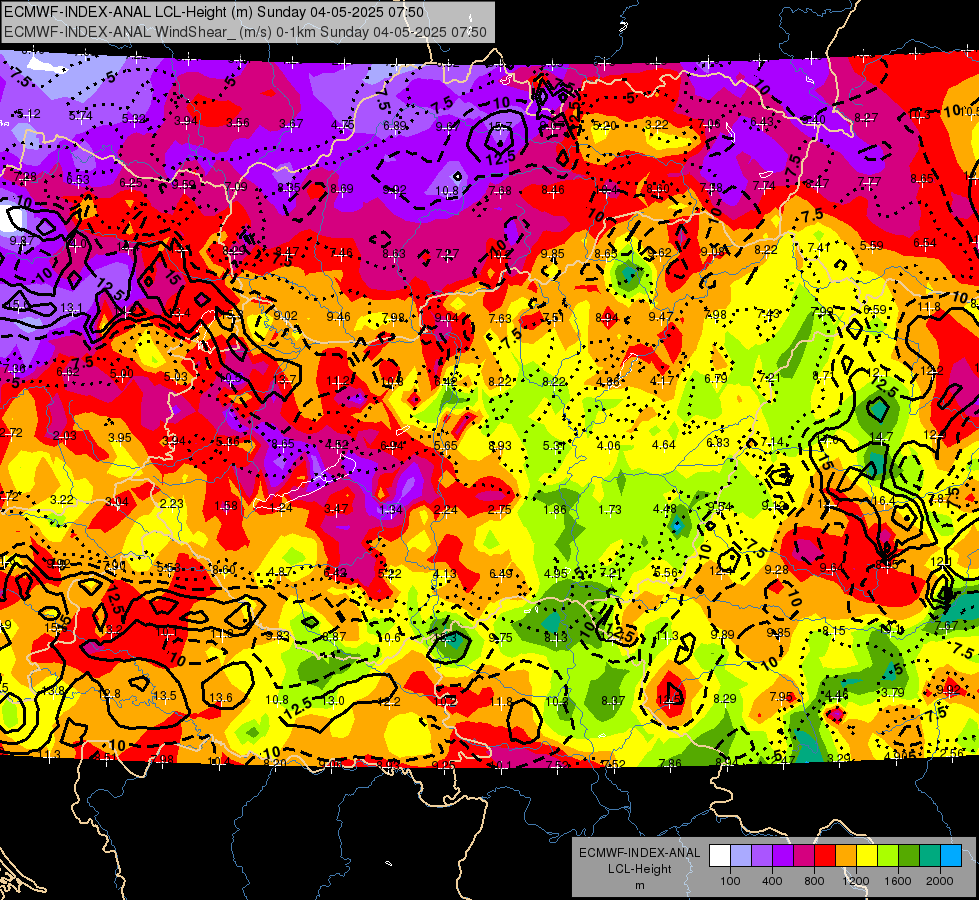Click the grid value 6.83

[x=718, y=442]
